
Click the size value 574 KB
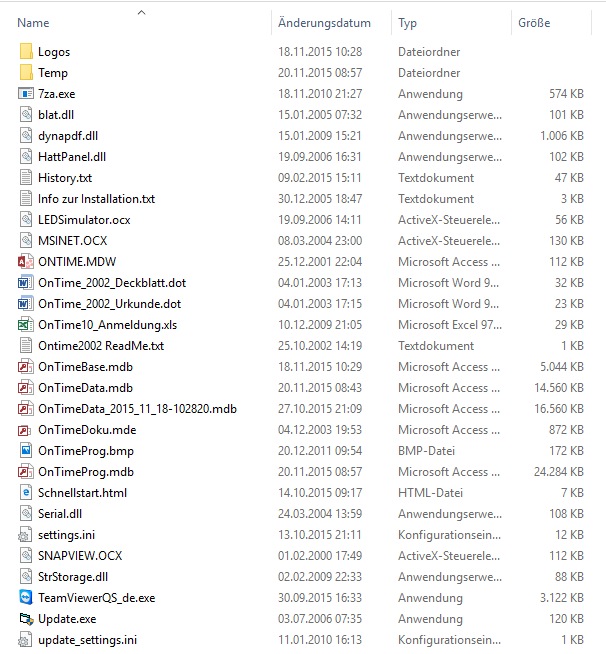[x=566, y=94]
